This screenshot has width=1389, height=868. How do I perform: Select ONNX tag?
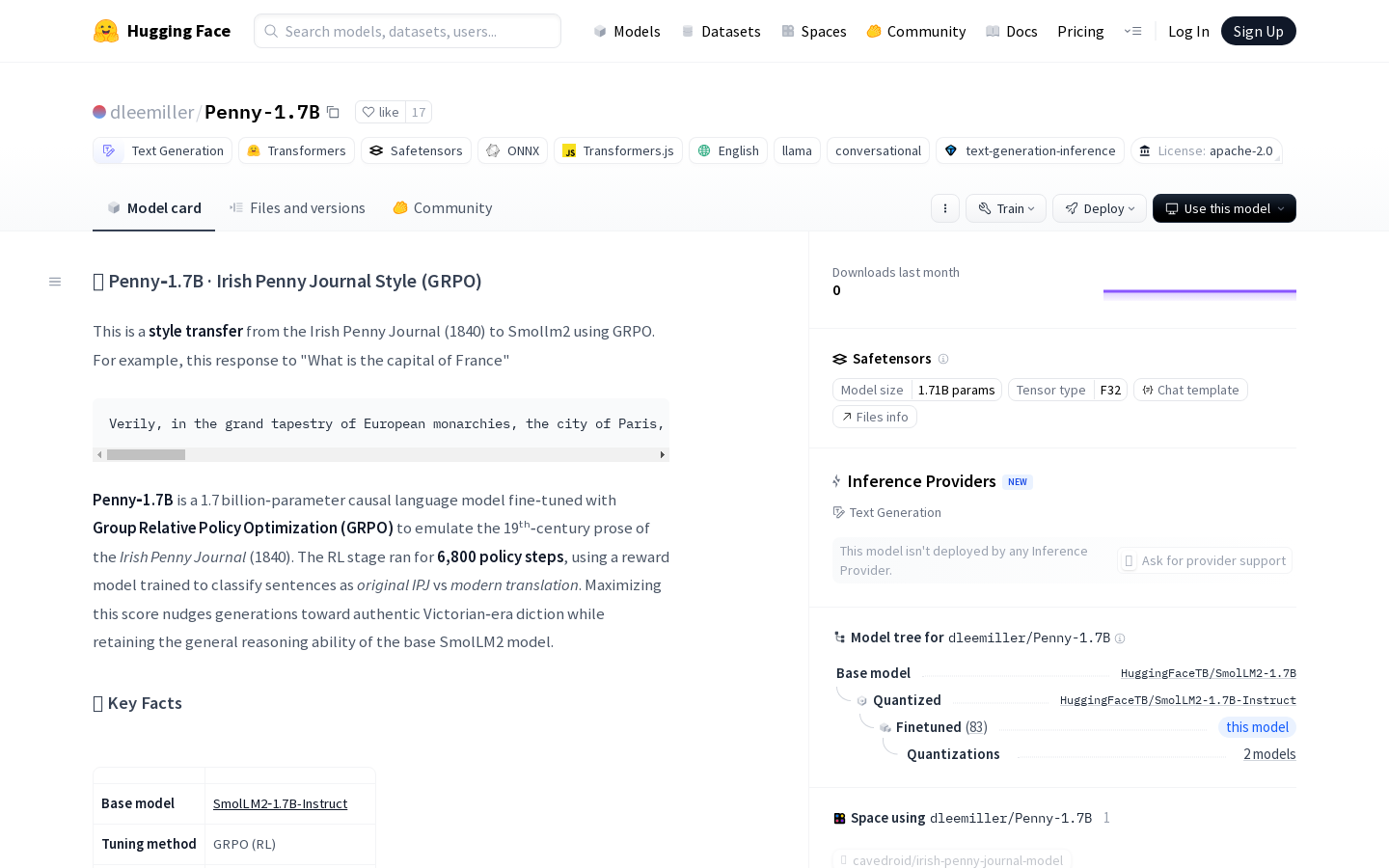512,150
